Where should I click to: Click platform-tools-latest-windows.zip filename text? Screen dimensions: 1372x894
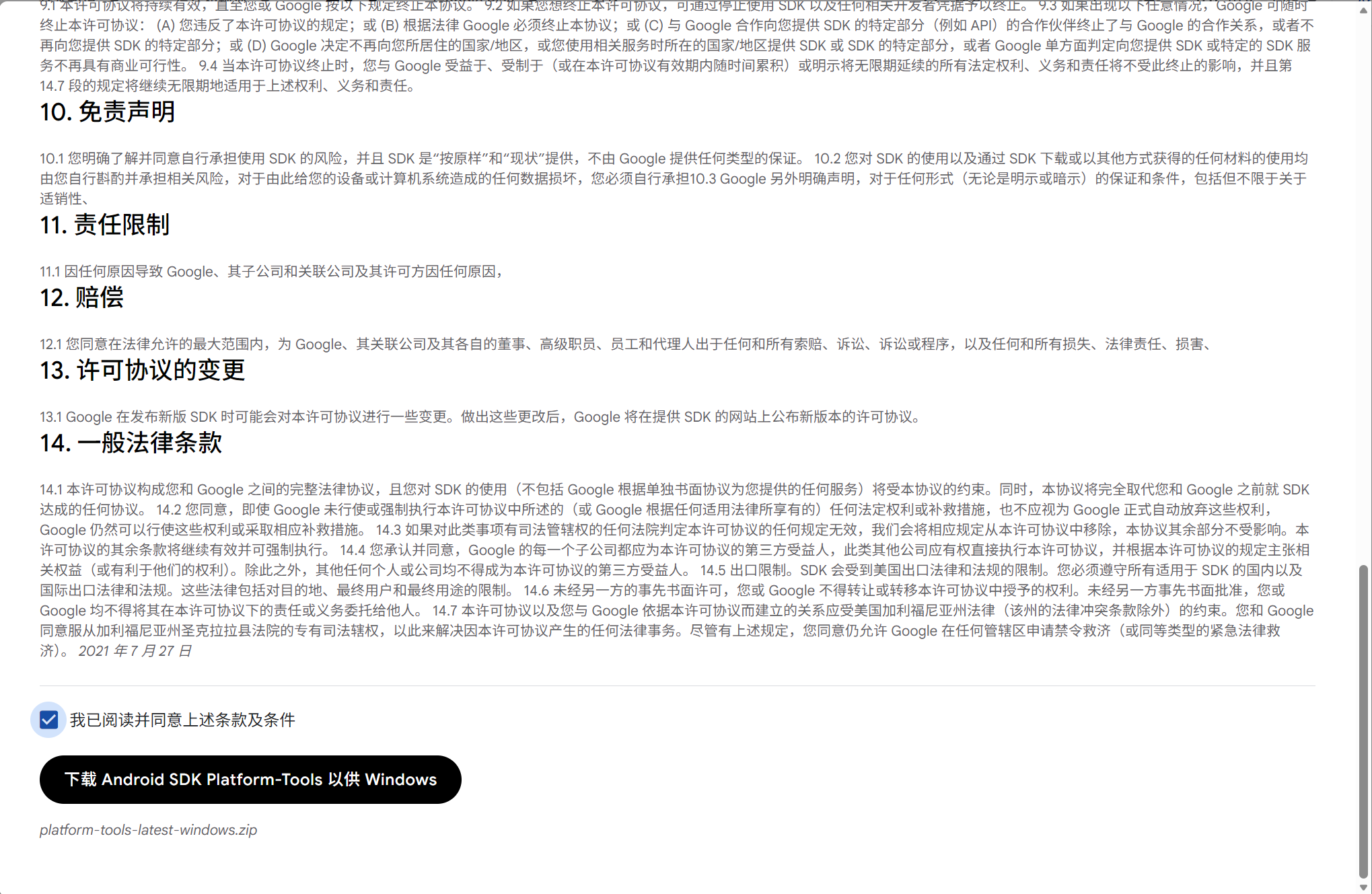[x=148, y=829]
